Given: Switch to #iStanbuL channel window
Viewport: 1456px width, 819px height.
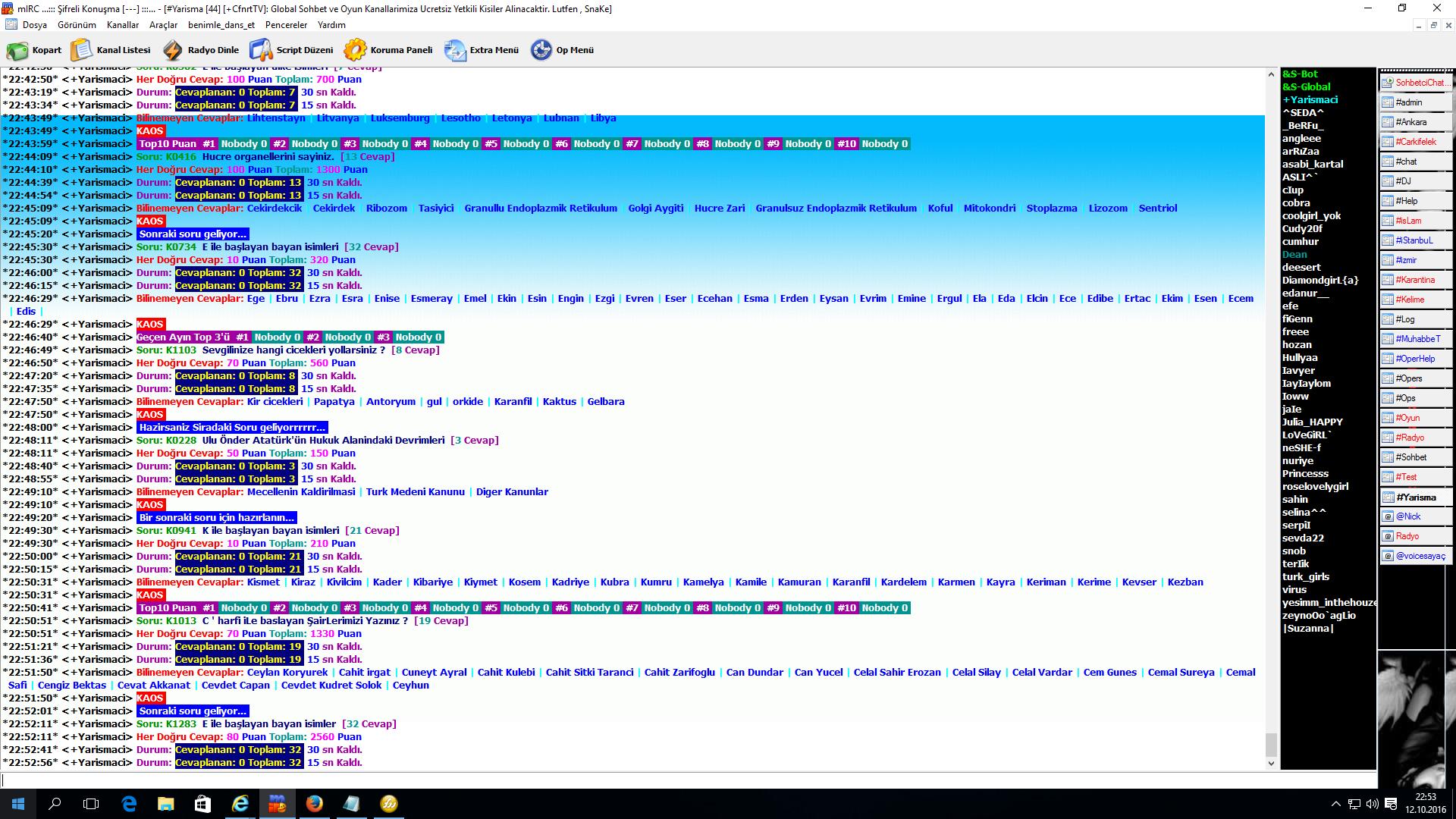Looking at the screenshot, I should [x=1416, y=240].
